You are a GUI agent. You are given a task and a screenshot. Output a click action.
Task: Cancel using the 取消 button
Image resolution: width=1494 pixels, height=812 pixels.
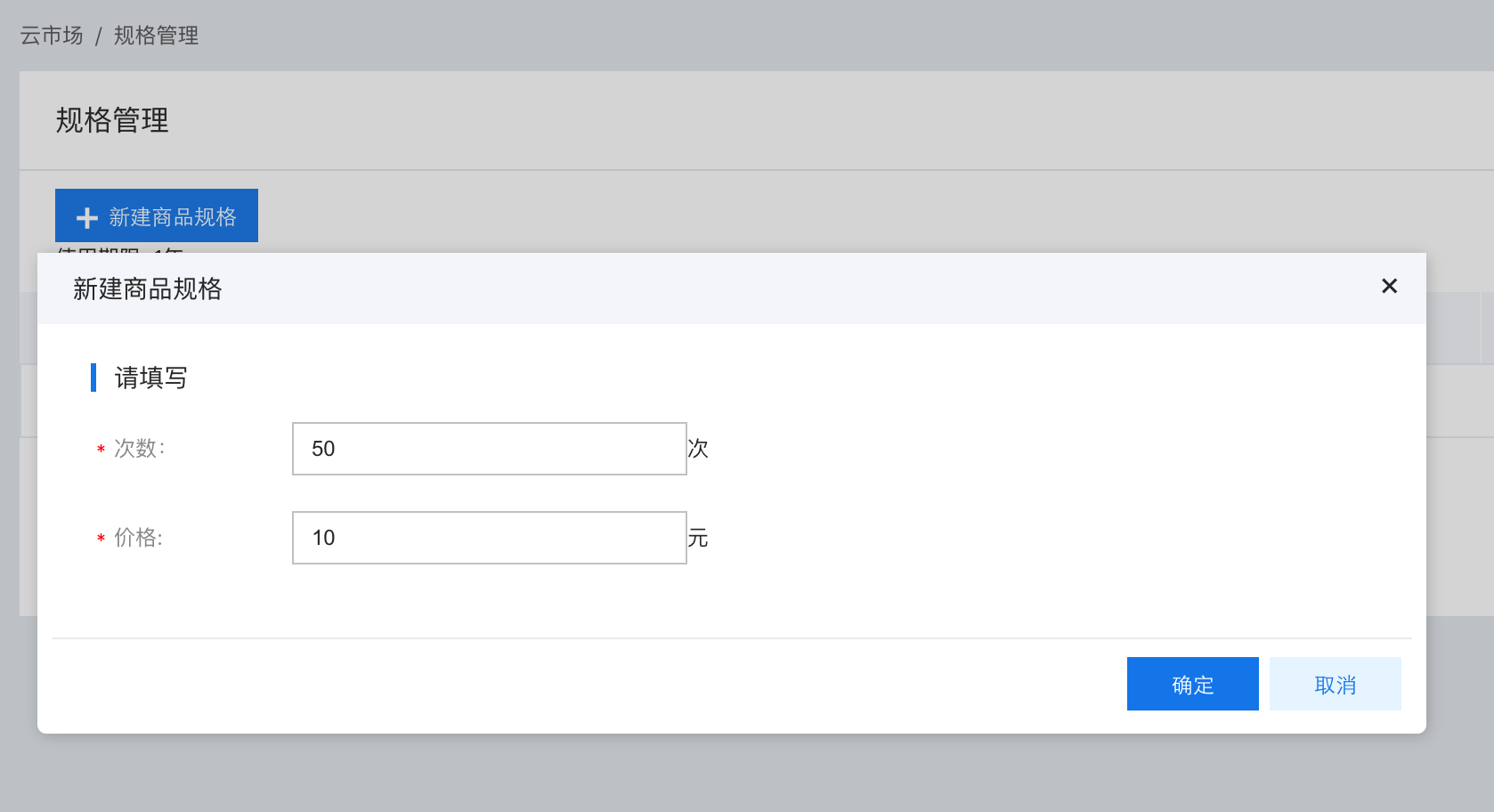pos(1336,684)
